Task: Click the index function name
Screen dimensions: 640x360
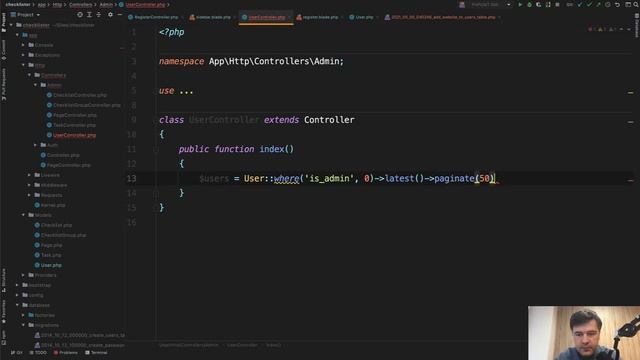Action: coord(272,149)
